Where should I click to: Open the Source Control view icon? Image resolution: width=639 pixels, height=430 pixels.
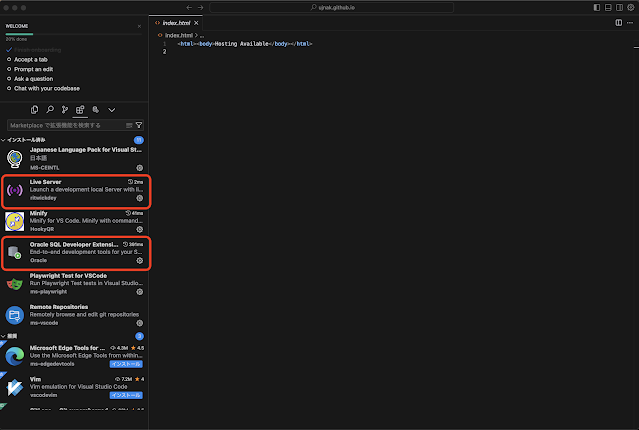(x=65, y=110)
